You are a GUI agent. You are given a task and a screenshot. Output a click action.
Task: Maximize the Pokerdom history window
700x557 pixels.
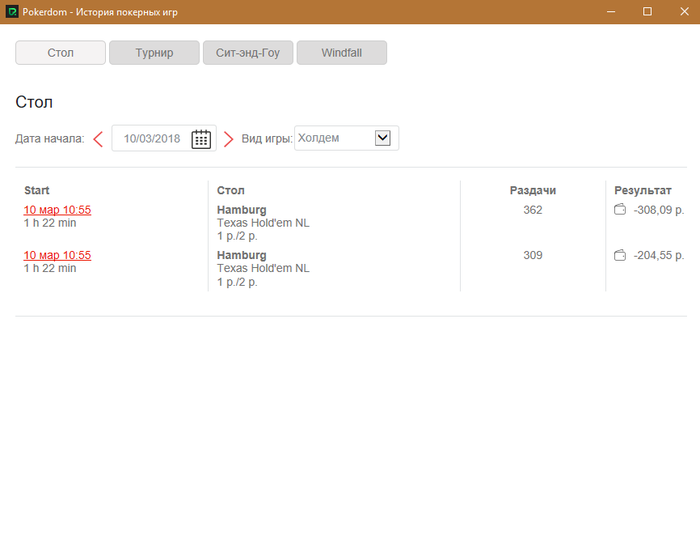[x=647, y=12]
